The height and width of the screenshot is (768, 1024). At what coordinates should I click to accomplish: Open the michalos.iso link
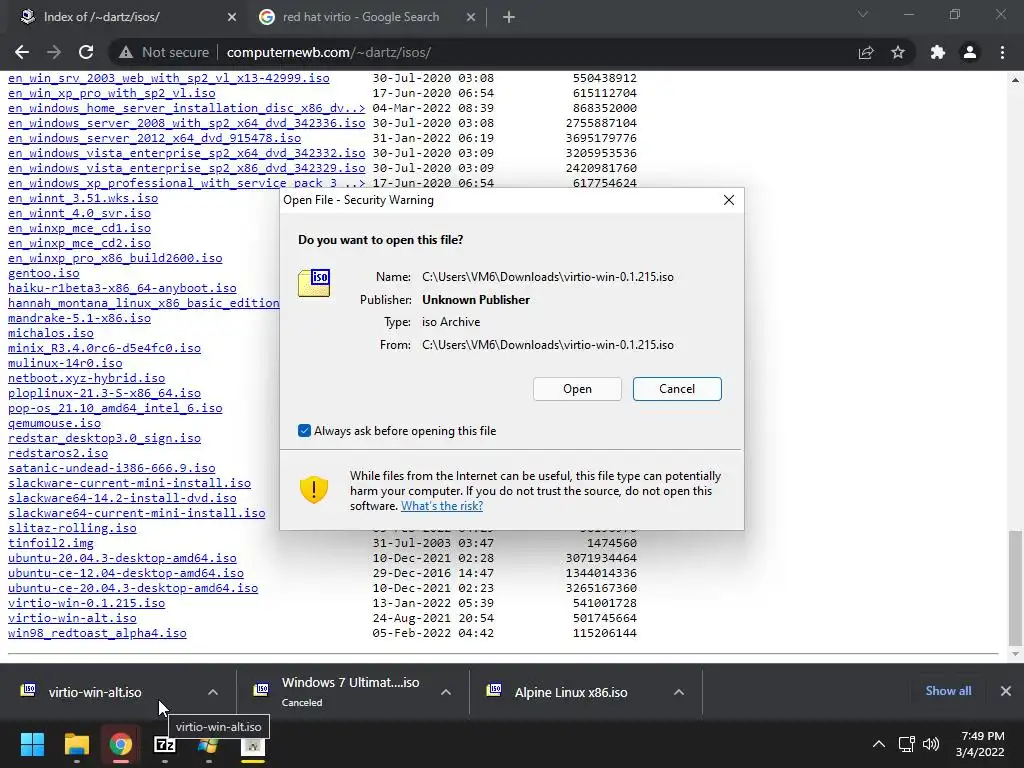pyautogui.click(x=50, y=334)
